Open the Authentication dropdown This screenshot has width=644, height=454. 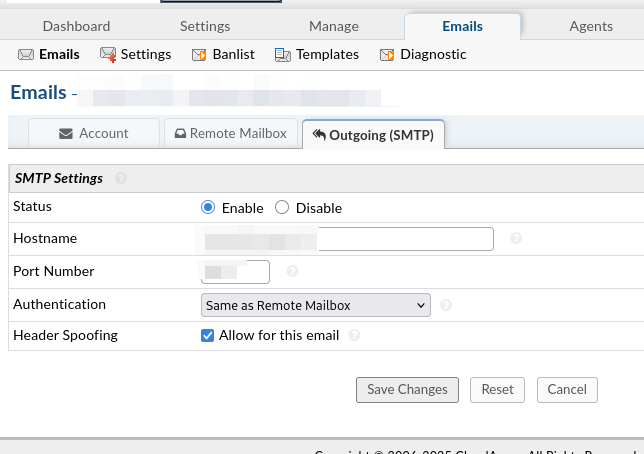click(x=315, y=305)
